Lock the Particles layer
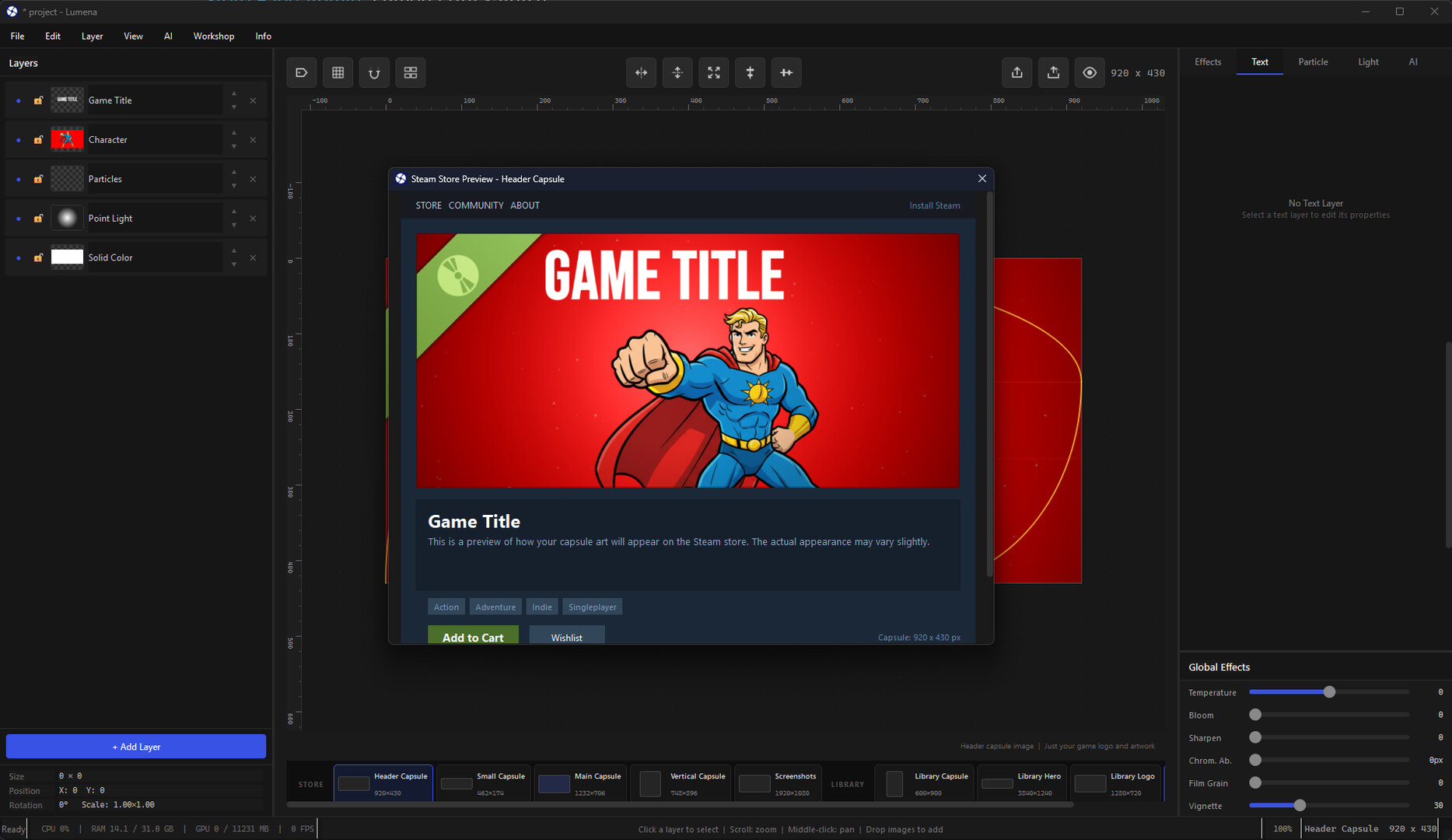The height and width of the screenshot is (840, 1452). click(37, 178)
